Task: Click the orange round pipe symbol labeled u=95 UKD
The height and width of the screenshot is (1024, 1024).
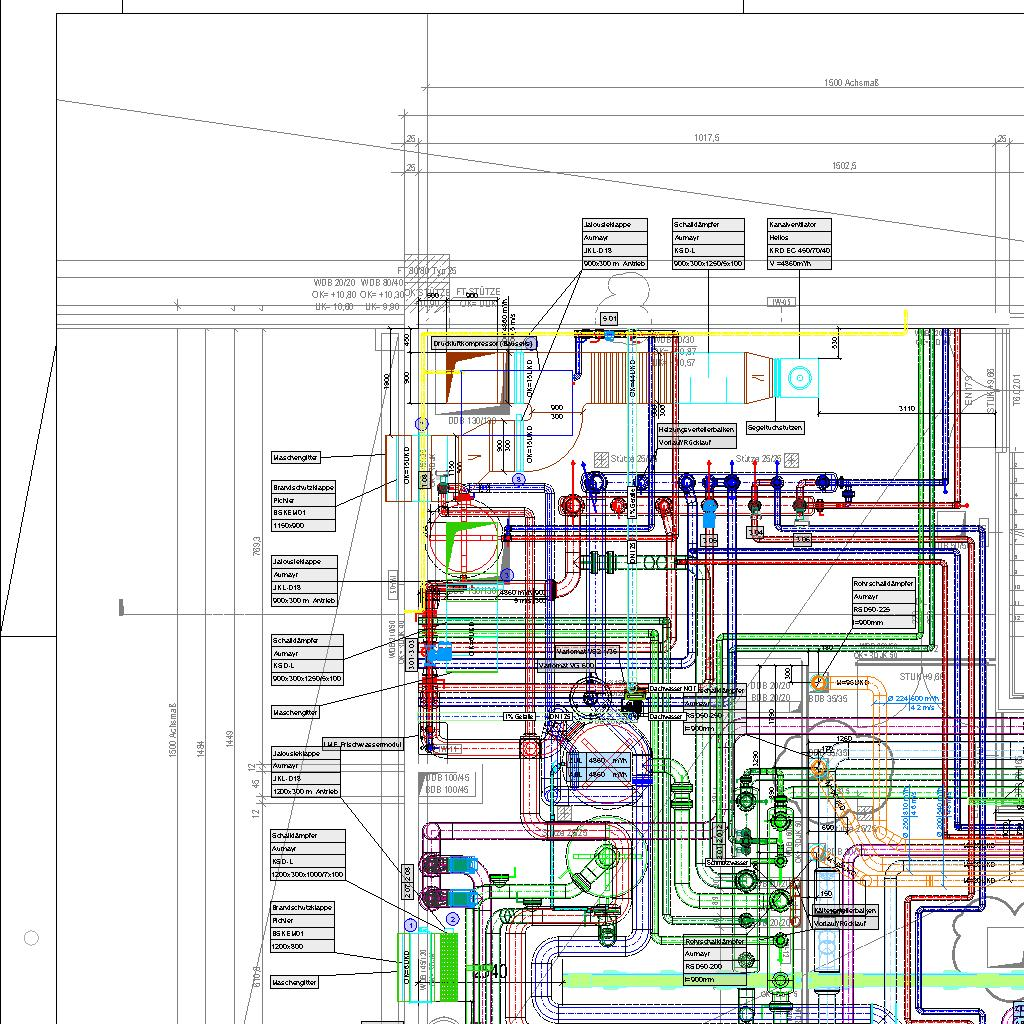Action: [x=818, y=683]
